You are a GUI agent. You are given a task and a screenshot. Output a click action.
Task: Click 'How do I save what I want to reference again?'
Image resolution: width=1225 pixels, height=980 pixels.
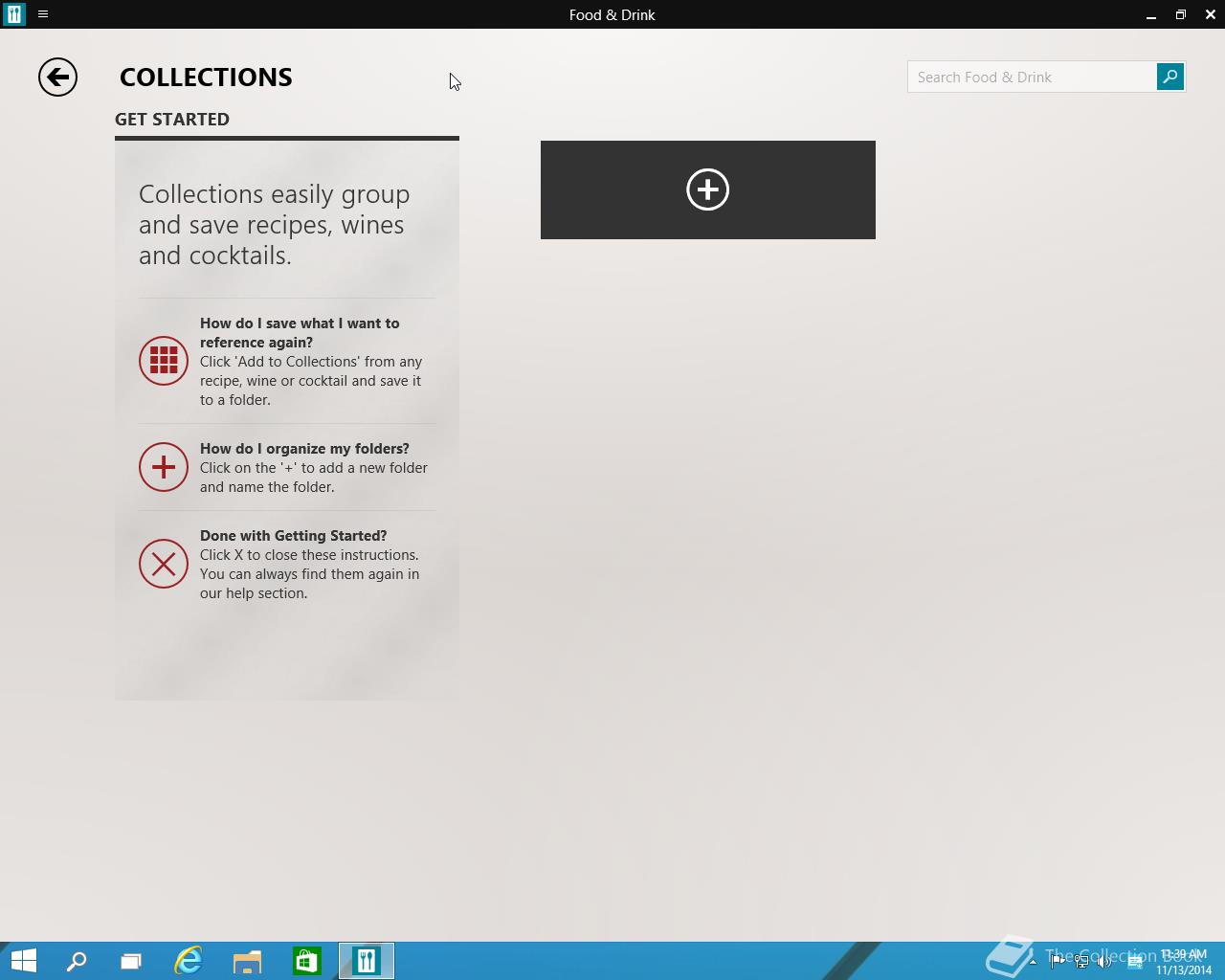pos(300,333)
